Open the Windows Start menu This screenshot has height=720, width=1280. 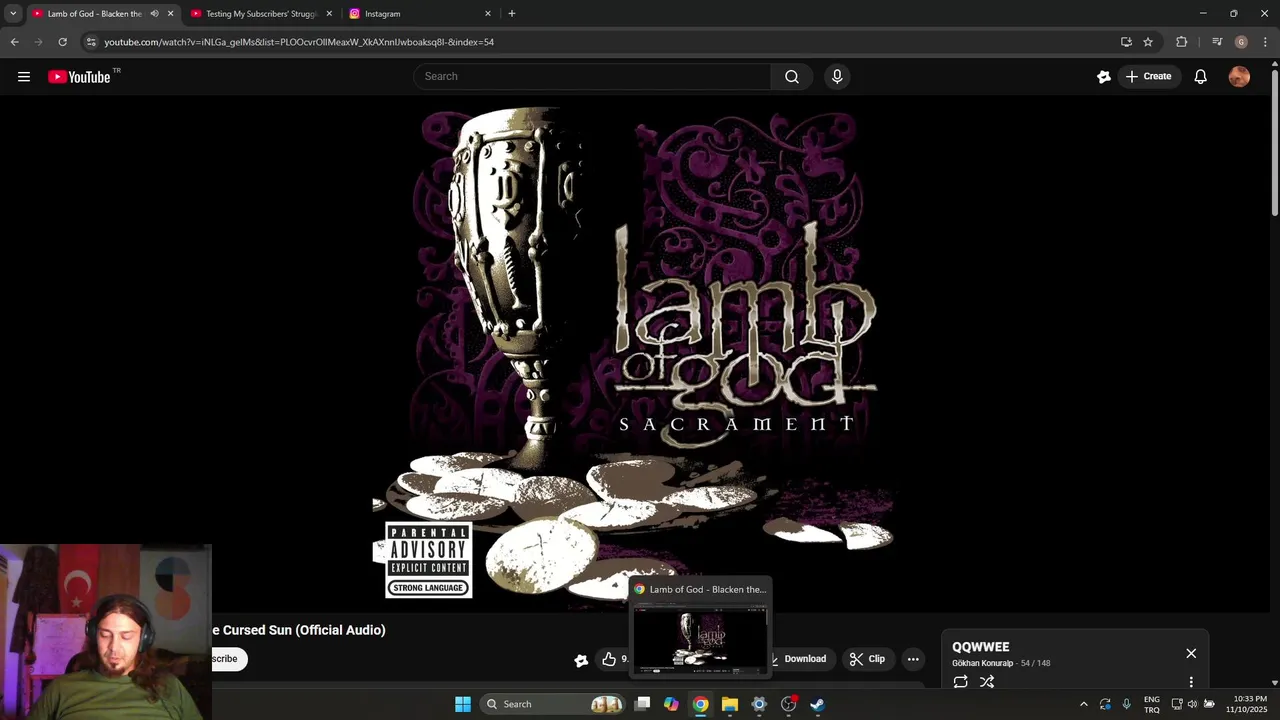point(463,704)
